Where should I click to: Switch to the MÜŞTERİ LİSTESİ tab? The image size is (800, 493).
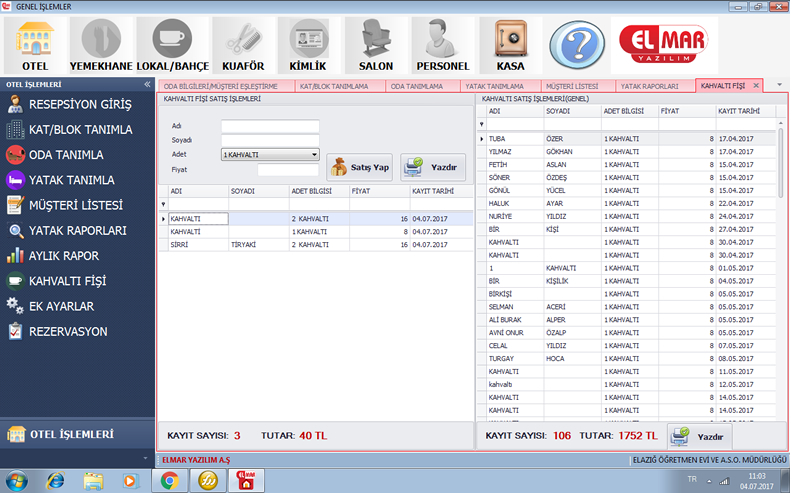click(x=572, y=86)
